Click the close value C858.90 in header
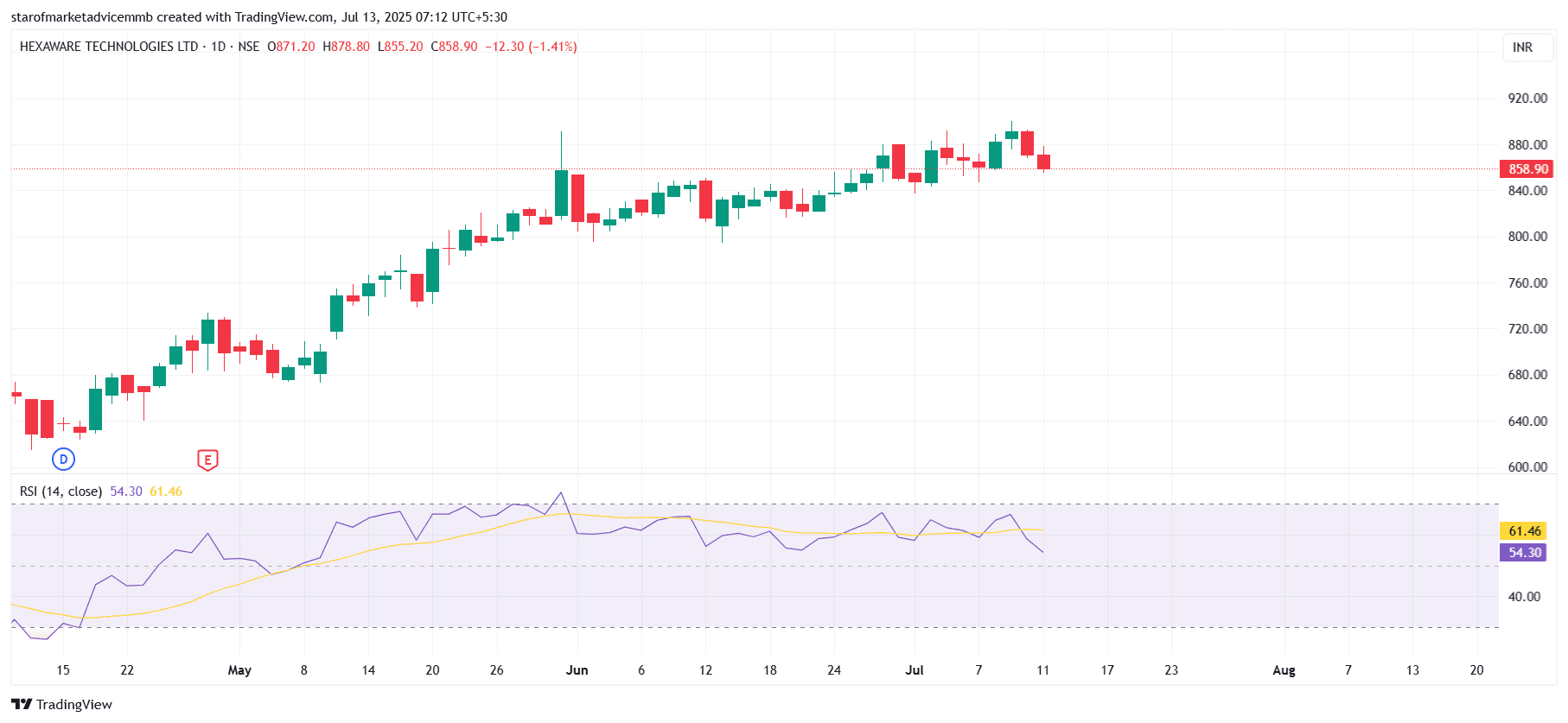This screenshot has width=1568, height=723. pos(454,47)
